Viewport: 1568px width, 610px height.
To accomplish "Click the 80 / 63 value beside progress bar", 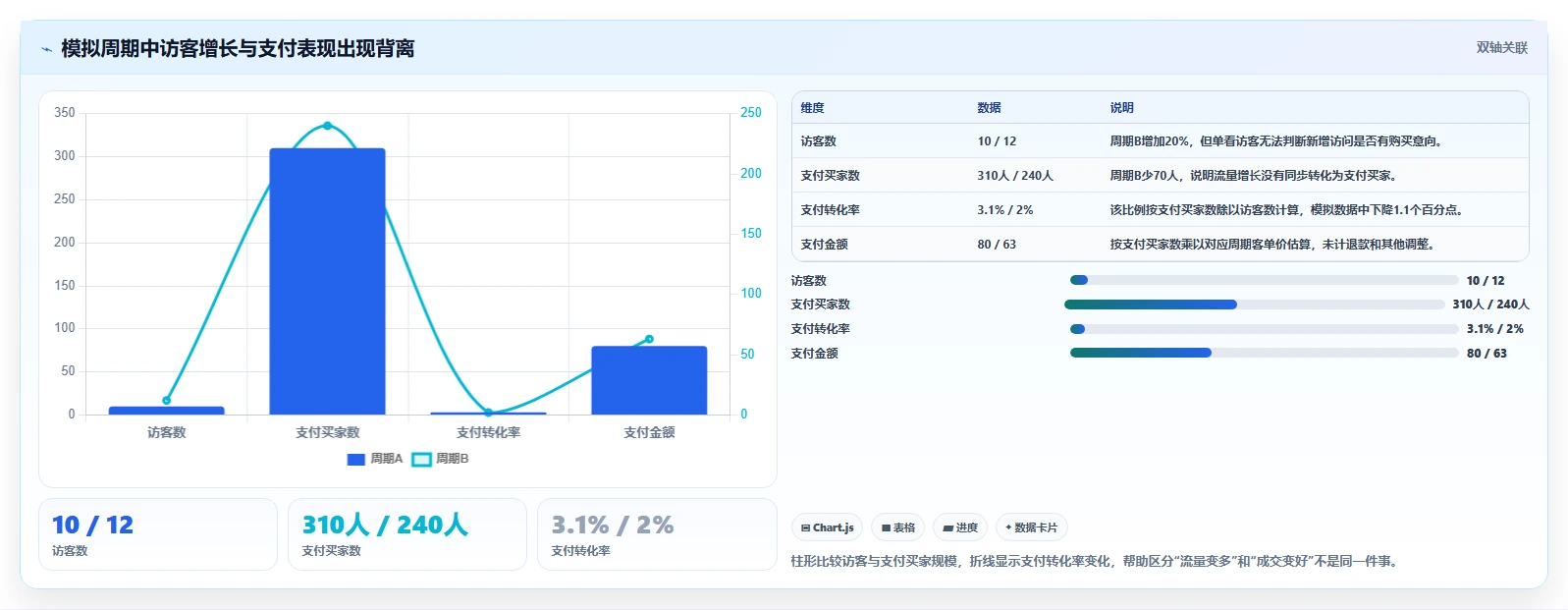I will [x=1487, y=354].
